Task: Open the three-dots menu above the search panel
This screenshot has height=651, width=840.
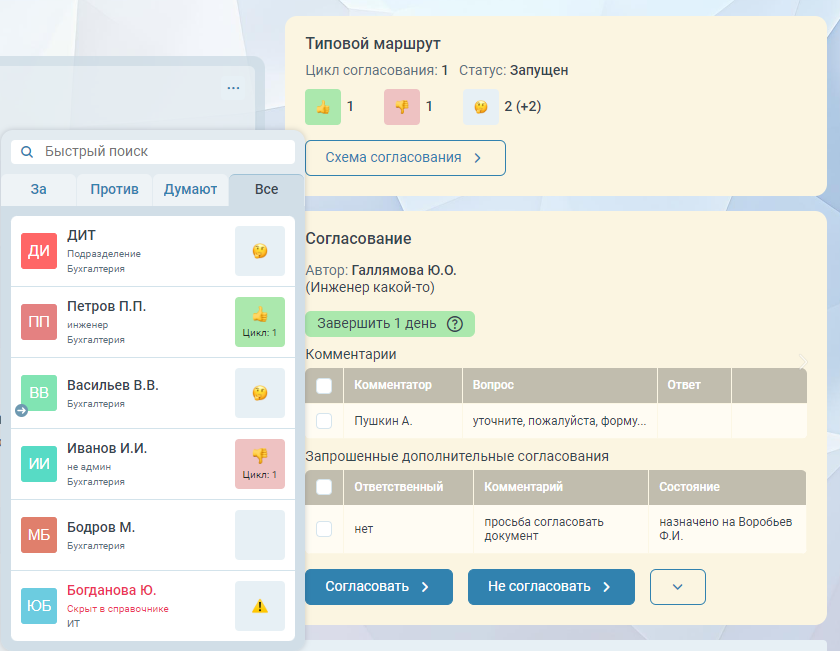Action: [233, 88]
